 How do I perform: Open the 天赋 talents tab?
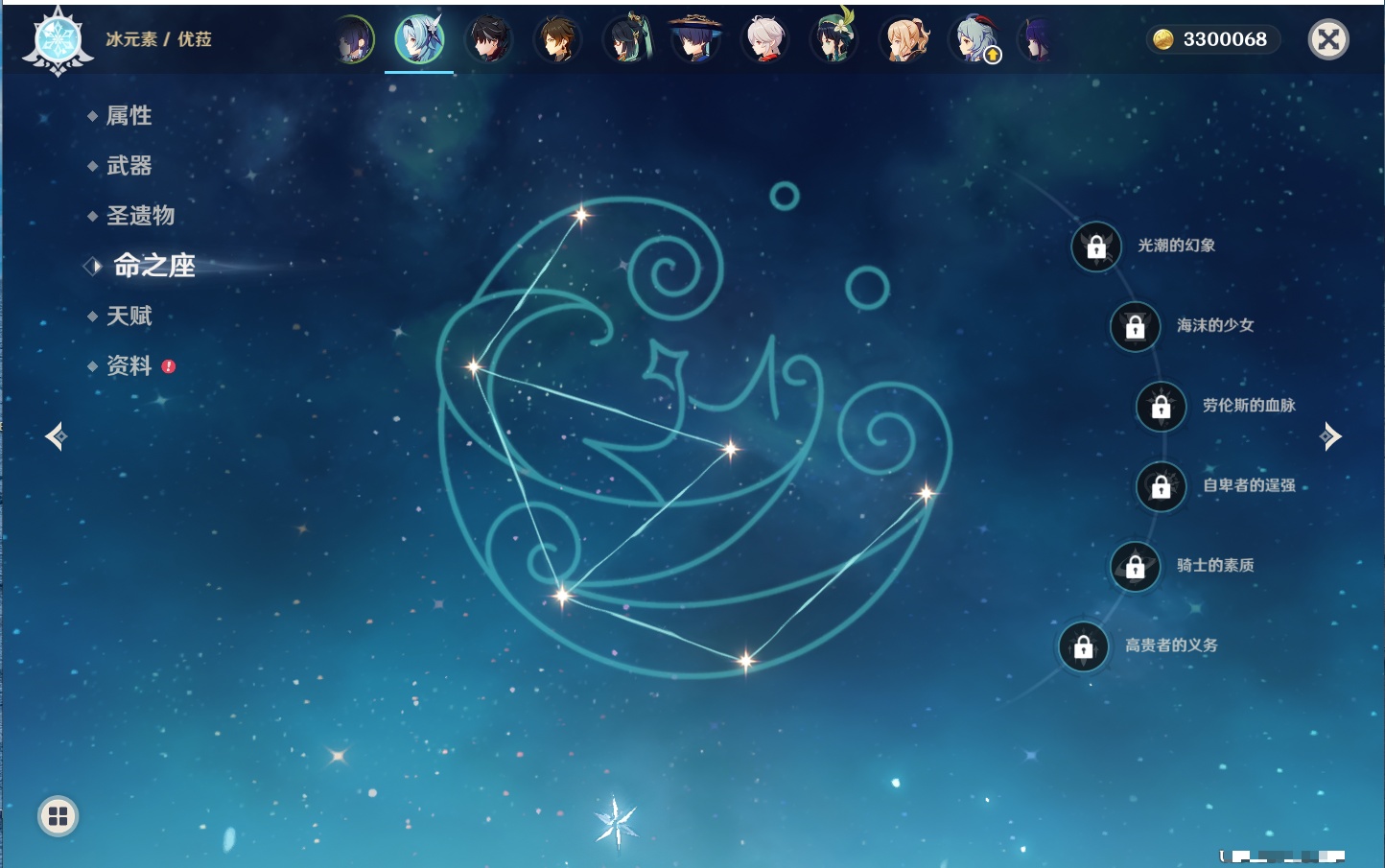click(x=129, y=316)
